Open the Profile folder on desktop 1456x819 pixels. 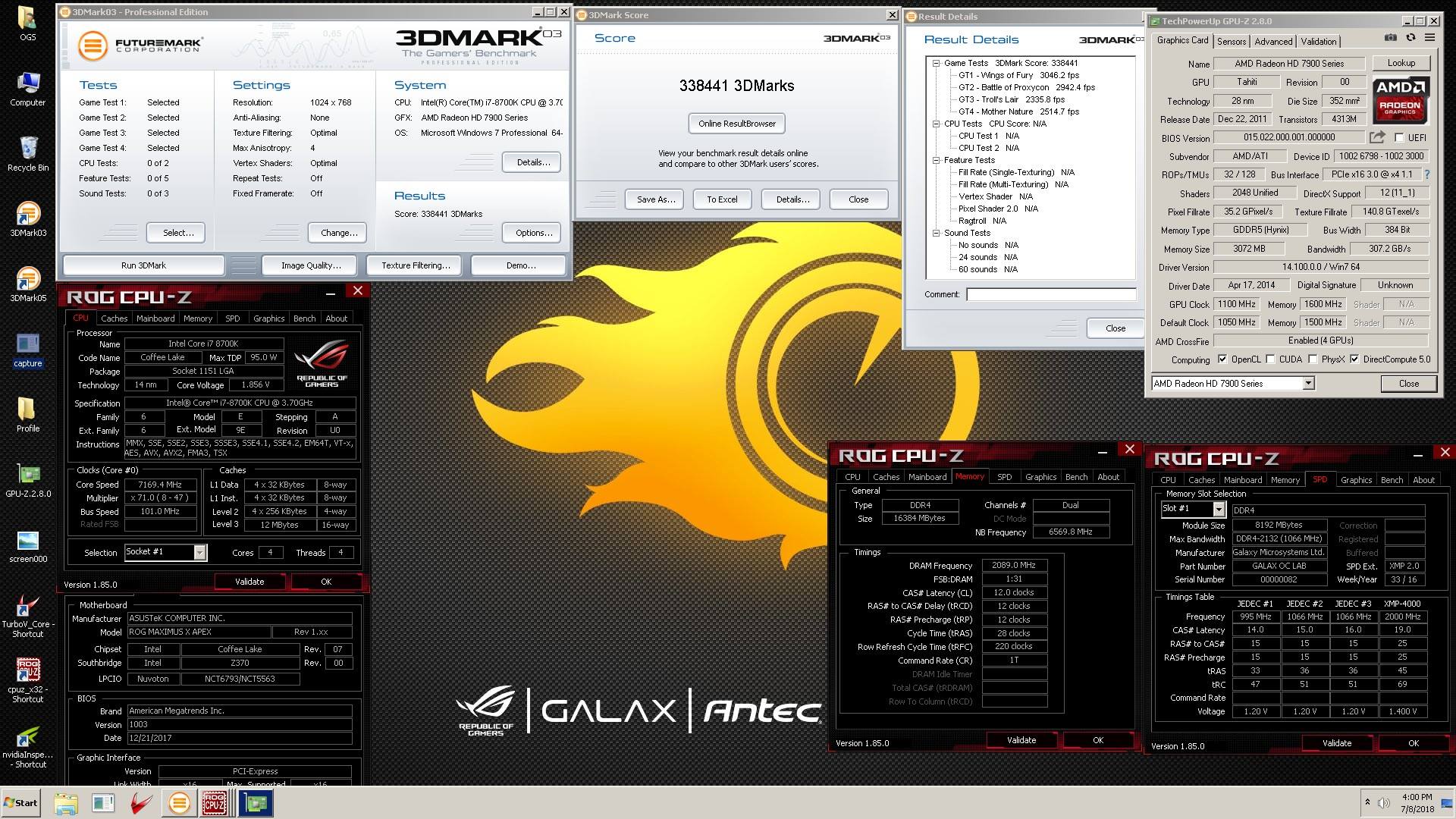pos(28,416)
